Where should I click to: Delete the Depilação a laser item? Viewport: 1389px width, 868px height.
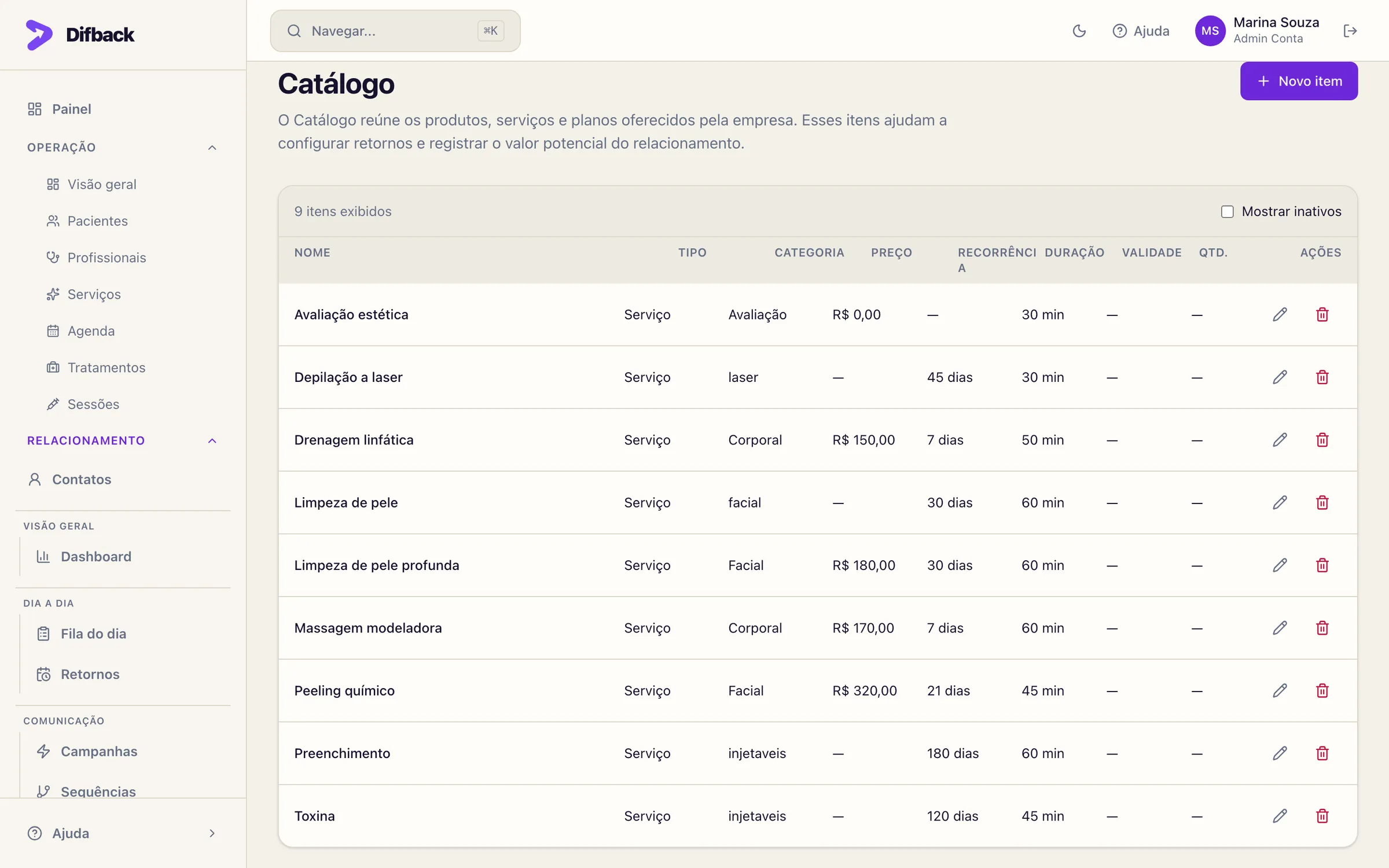click(1322, 377)
